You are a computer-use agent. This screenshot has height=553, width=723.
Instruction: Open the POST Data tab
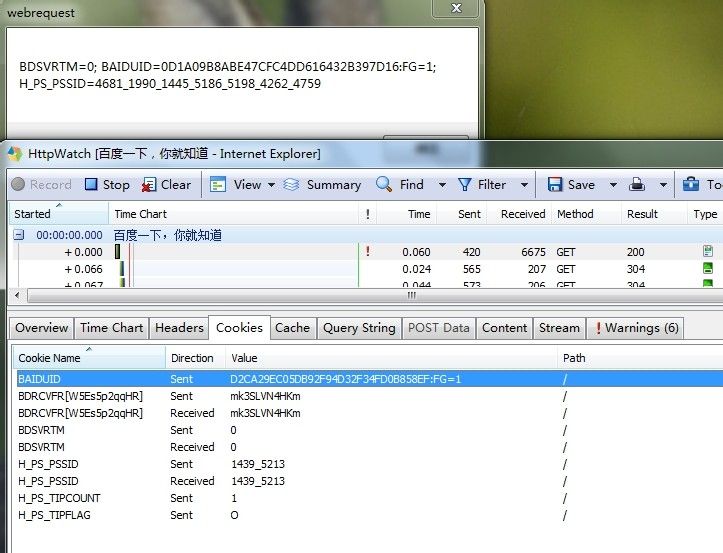tap(439, 328)
